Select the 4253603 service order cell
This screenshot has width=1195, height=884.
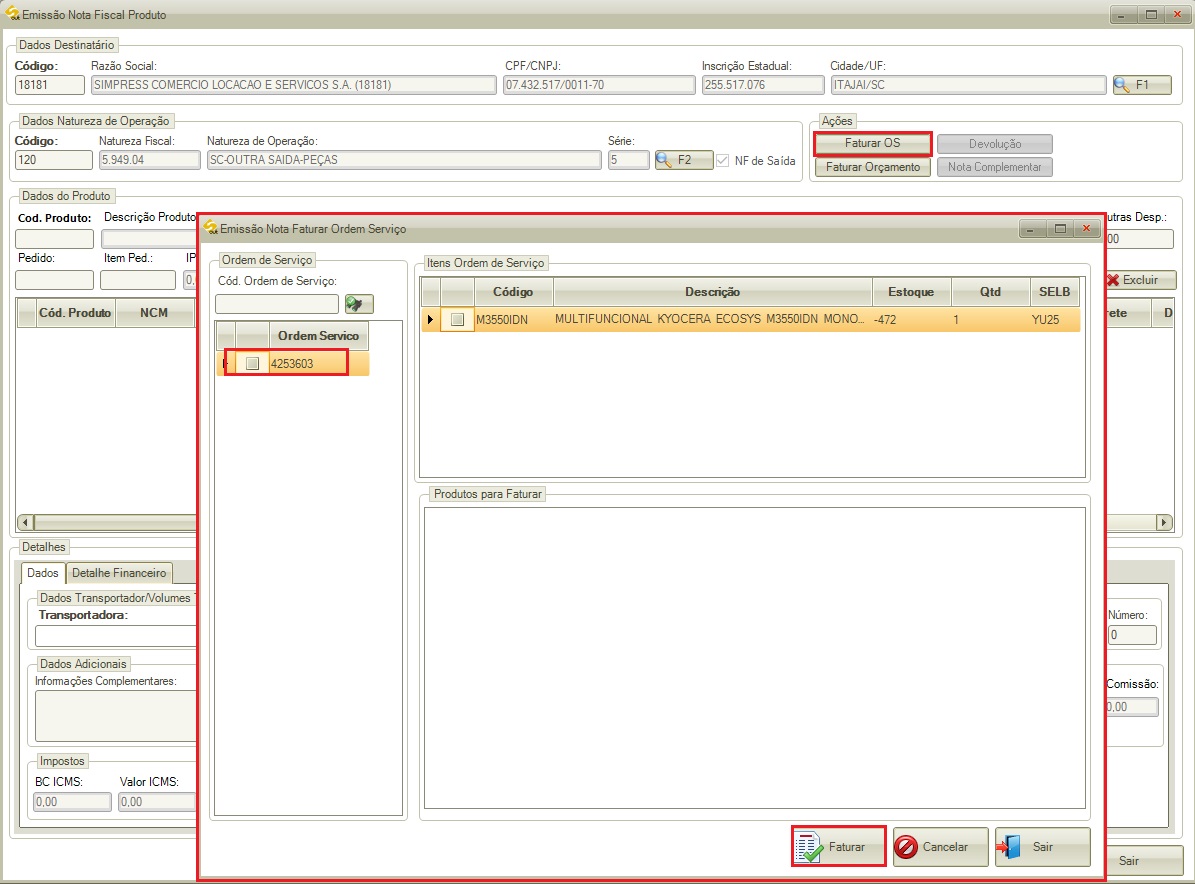point(319,364)
